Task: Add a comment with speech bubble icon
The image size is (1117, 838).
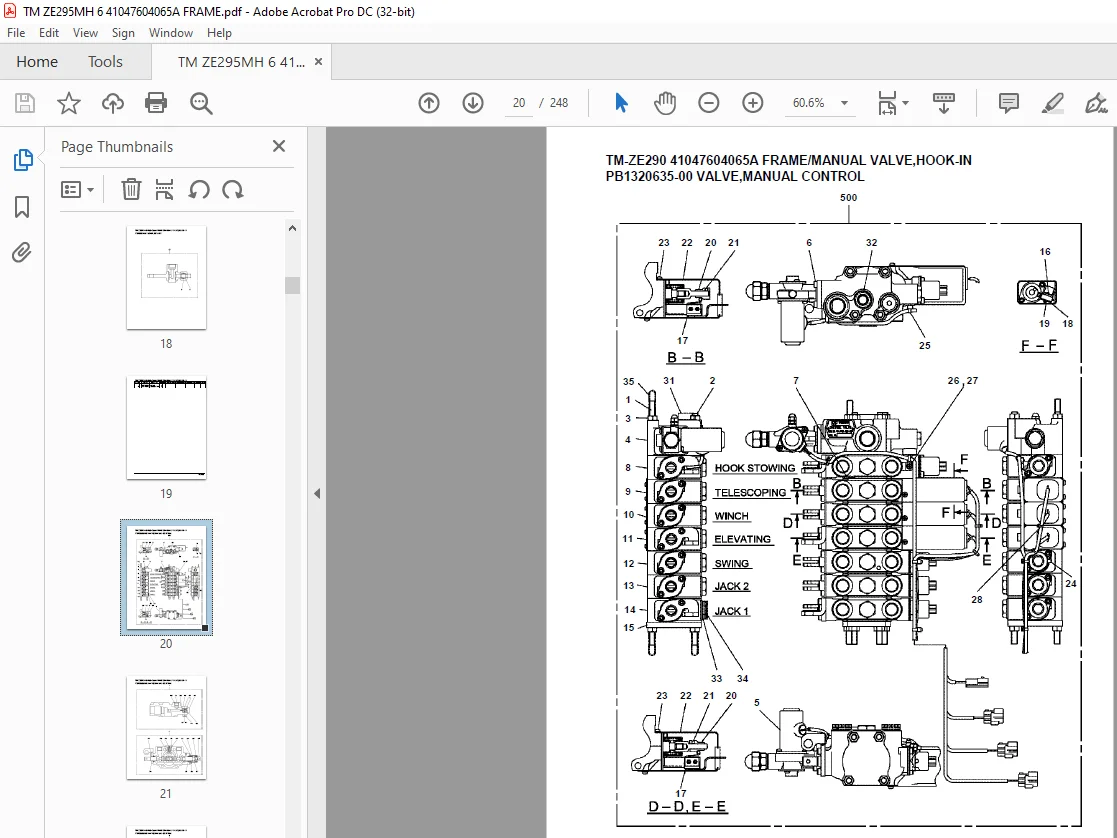Action: [x=1009, y=103]
